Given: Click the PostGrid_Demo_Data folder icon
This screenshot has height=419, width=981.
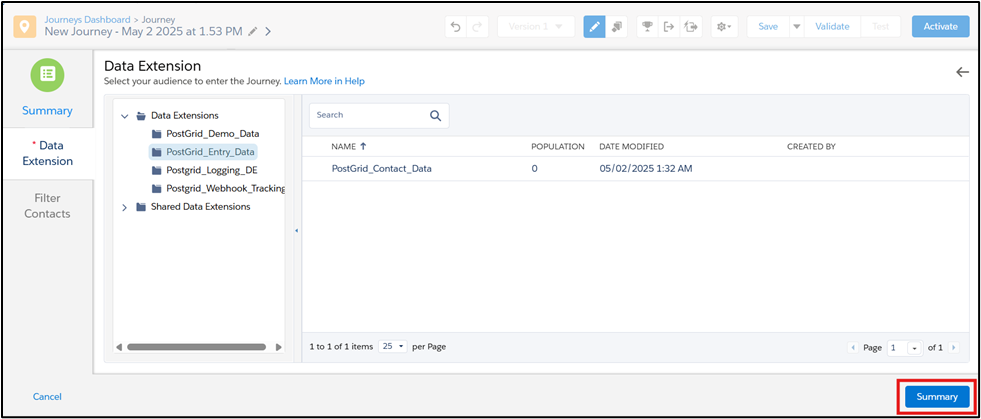Looking at the screenshot, I should pyautogui.click(x=156, y=134).
